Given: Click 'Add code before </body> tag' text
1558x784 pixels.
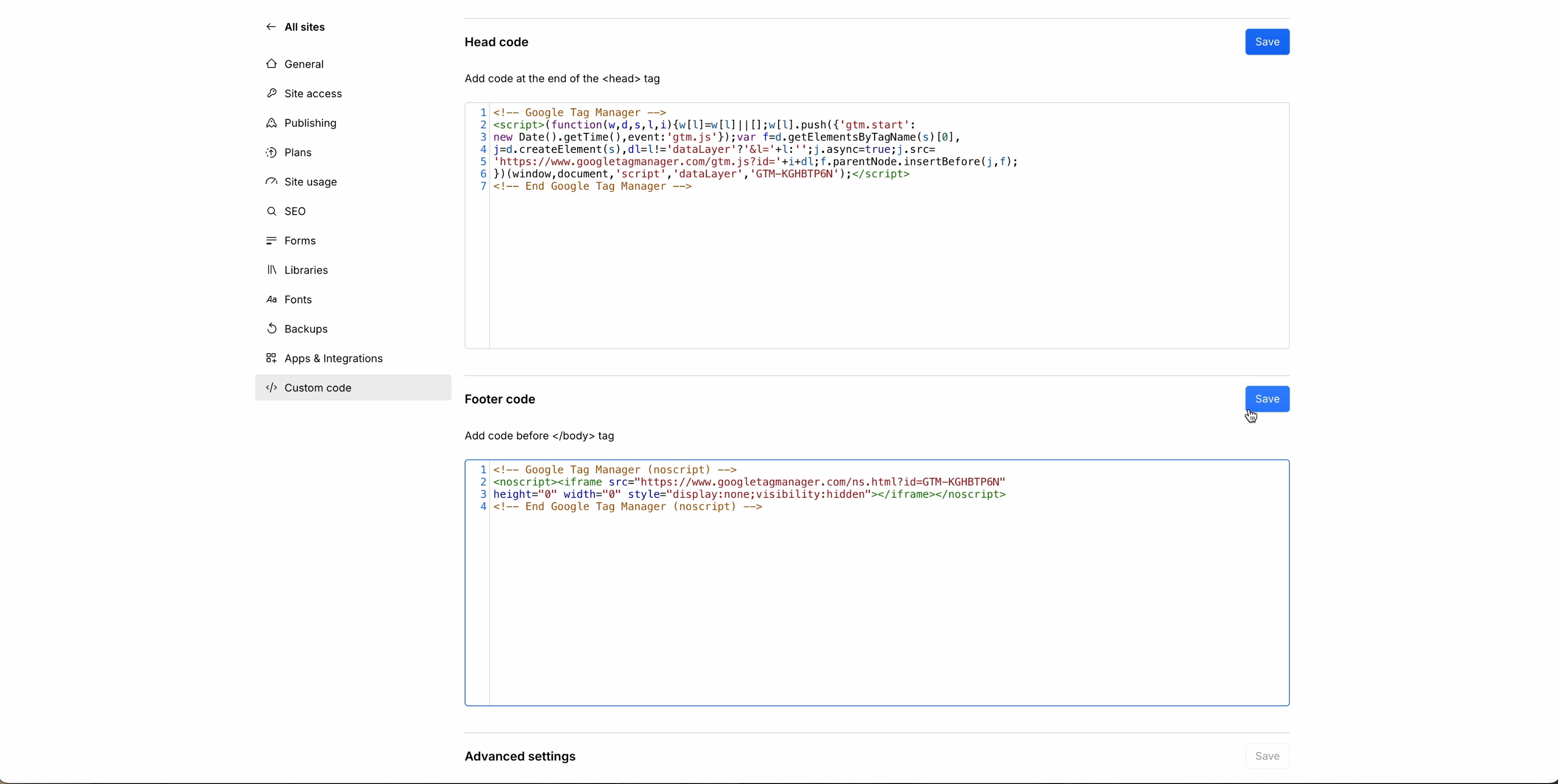Looking at the screenshot, I should coord(539,436).
